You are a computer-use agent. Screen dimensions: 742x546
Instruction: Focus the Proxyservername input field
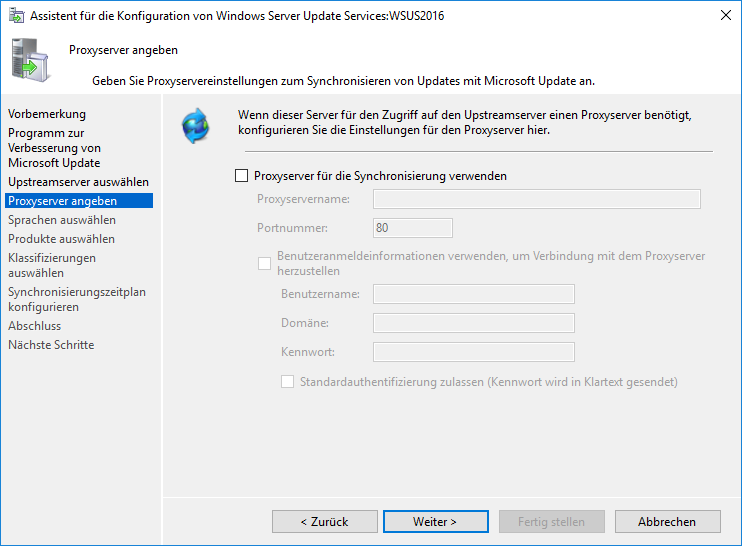point(537,199)
